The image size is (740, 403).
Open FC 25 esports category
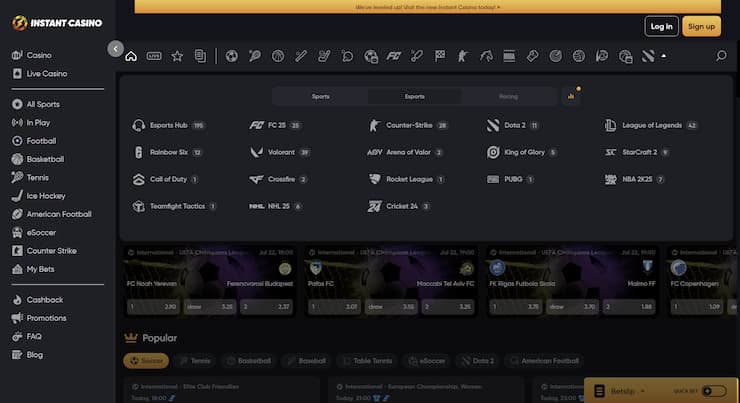[x=275, y=126]
